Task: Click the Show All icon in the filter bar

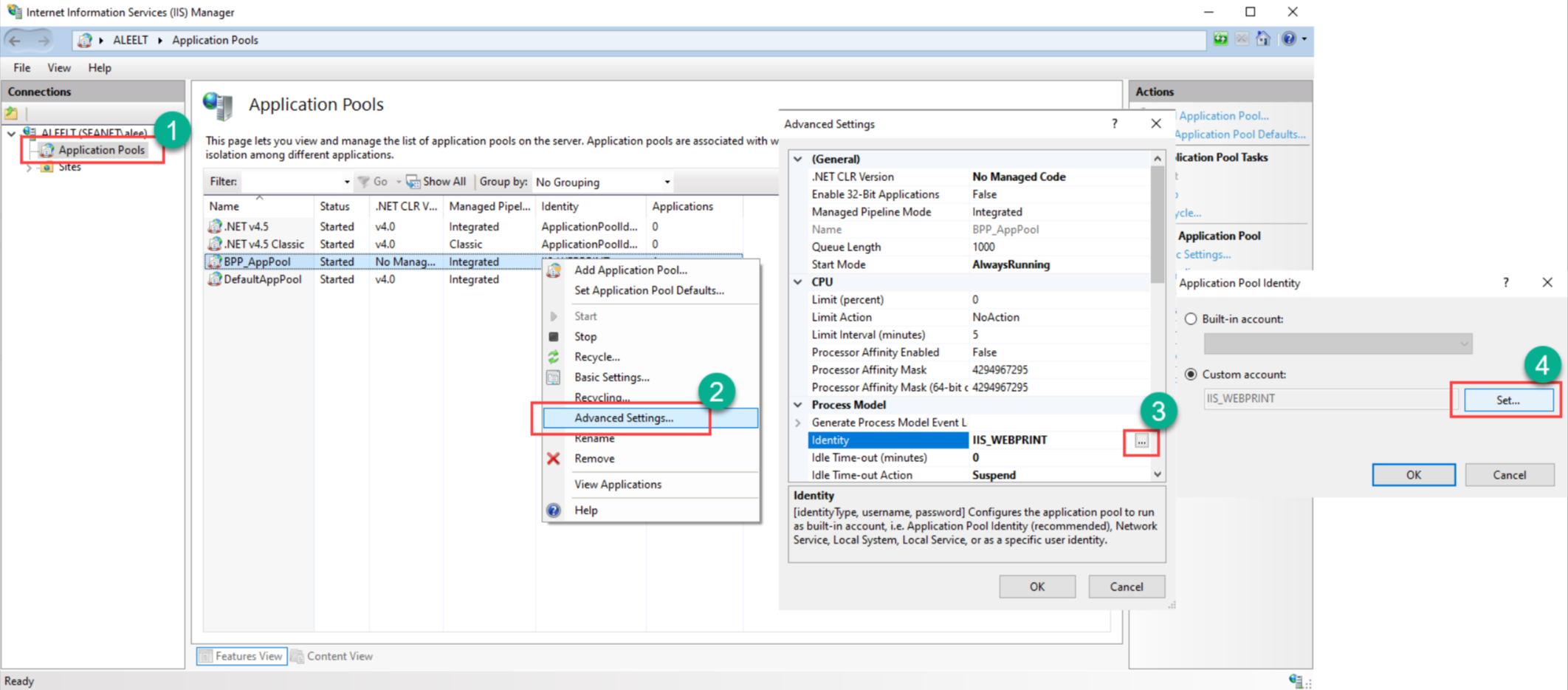Action: pyautogui.click(x=413, y=182)
